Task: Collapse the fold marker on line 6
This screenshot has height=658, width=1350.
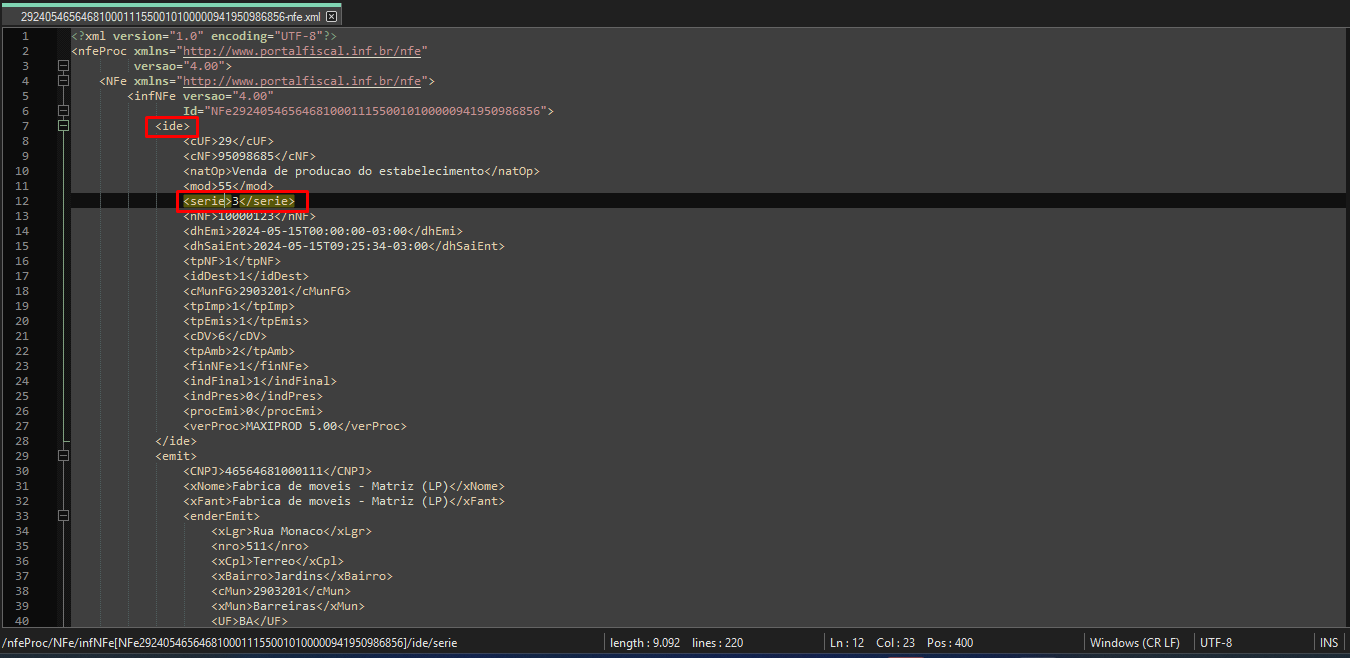Action: (x=63, y=111)
